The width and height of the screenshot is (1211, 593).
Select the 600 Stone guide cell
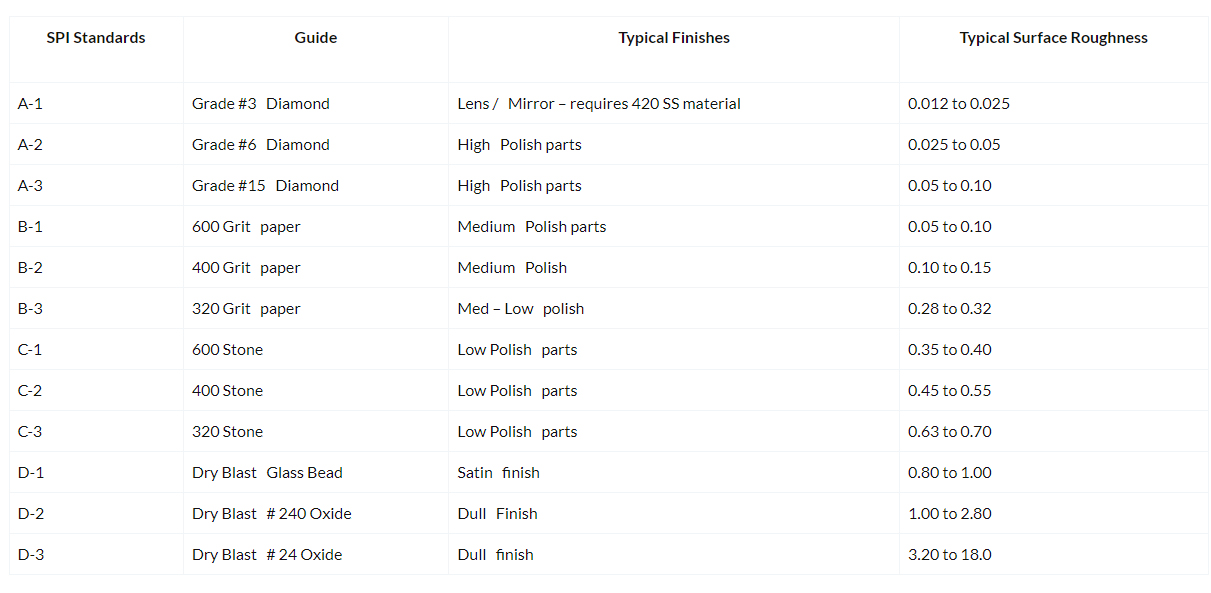click(x=227, y=350)
